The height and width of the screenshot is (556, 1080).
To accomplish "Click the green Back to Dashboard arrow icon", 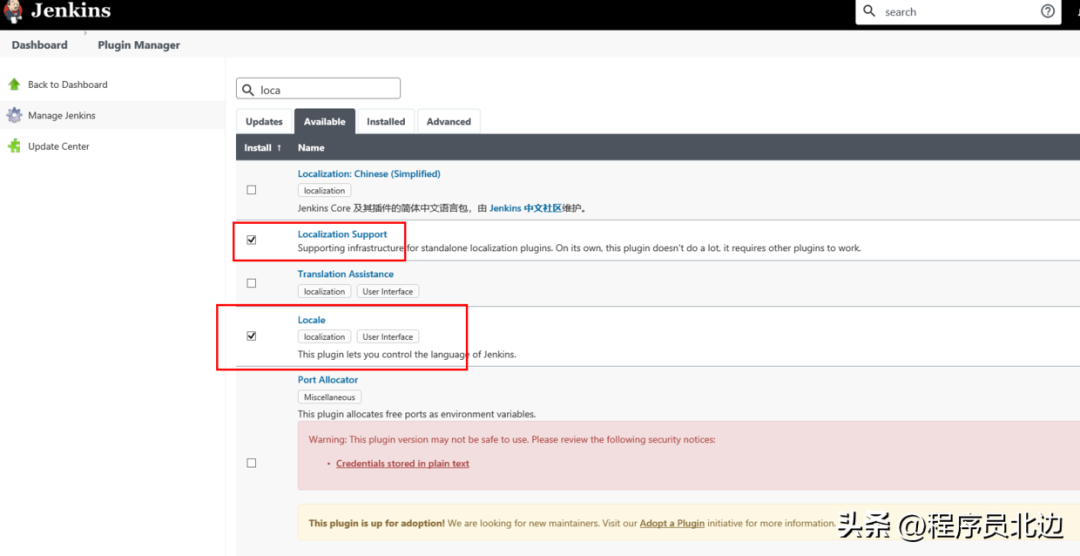I will click(x=14, y=84).
